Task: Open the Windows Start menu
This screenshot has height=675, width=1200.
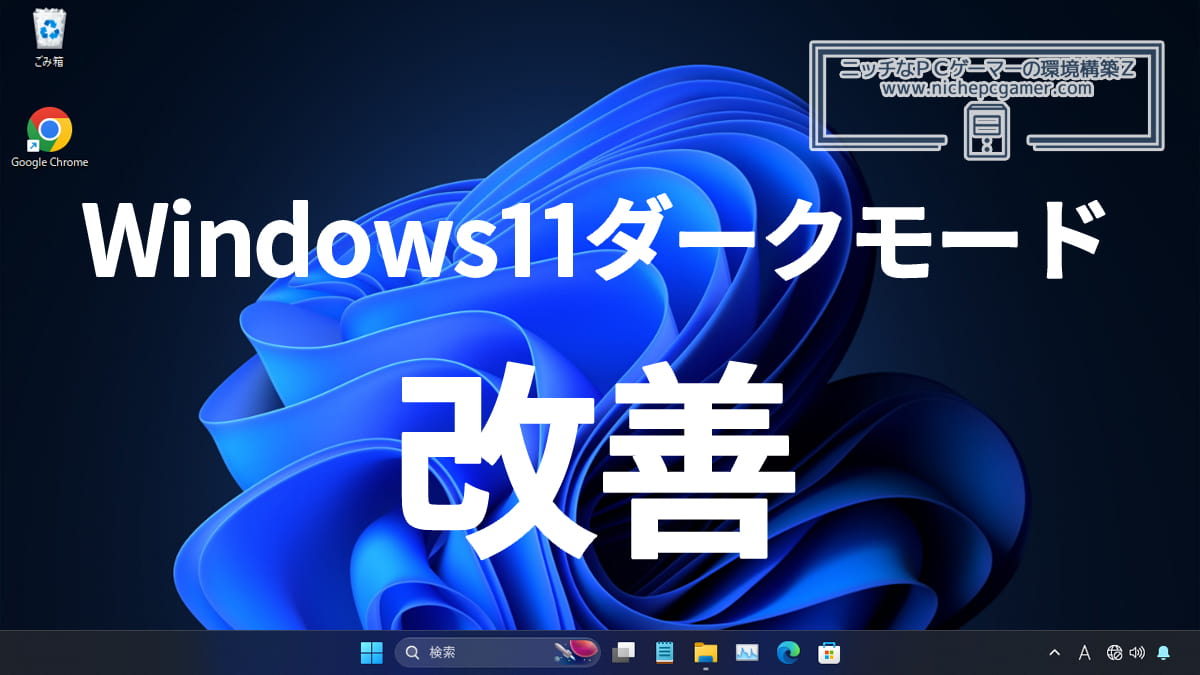Action: pyautogui.click(x=371, y=653)
